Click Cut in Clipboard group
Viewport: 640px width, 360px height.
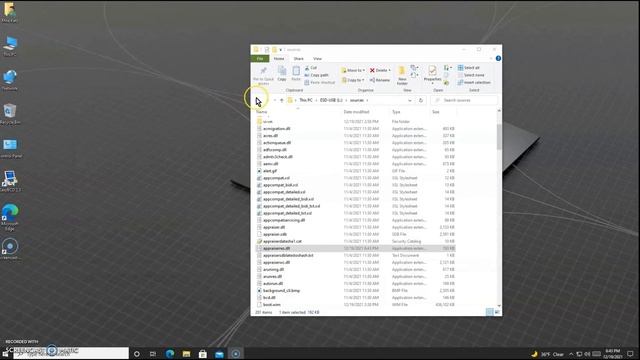pyautogui.click(x=311, y=68)
